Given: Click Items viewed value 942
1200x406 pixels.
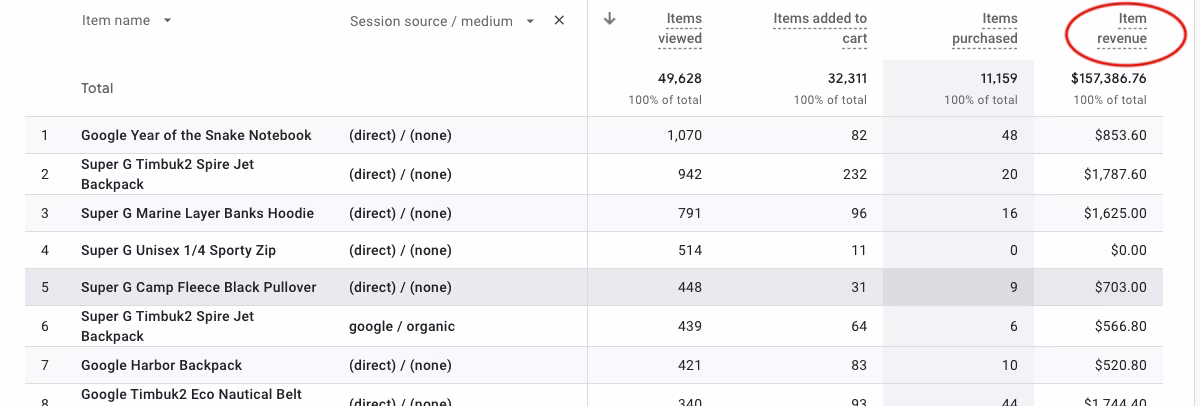Looking at the screenshot, I should [x=690, y=174].
